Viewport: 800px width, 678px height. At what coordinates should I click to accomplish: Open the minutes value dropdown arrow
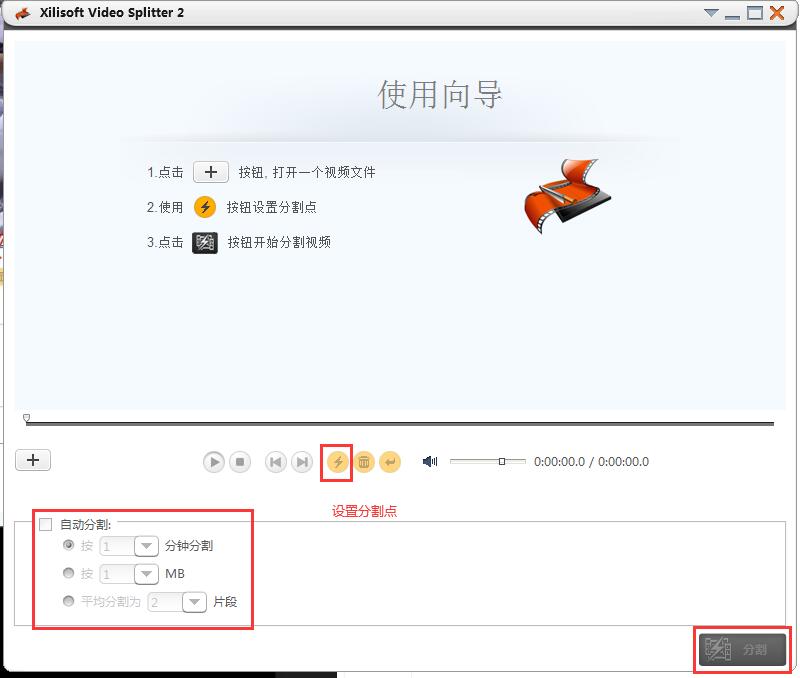146,546
